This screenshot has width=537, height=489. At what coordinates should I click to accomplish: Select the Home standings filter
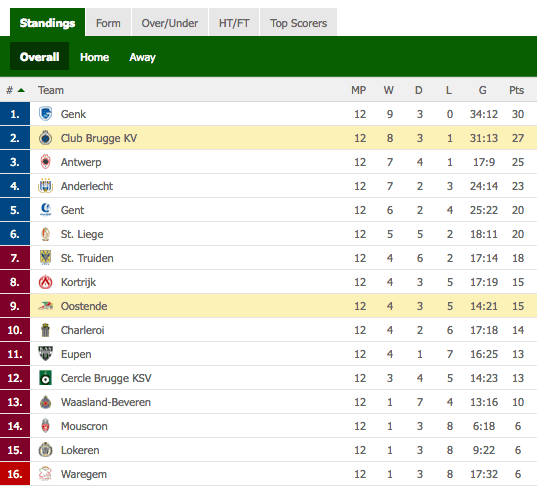(95, 57)
